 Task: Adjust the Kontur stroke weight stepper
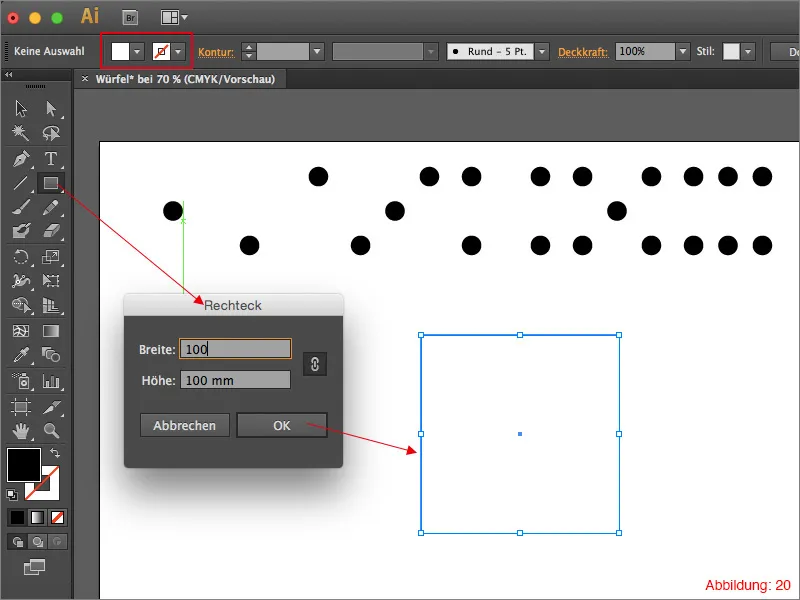(248, 52)
